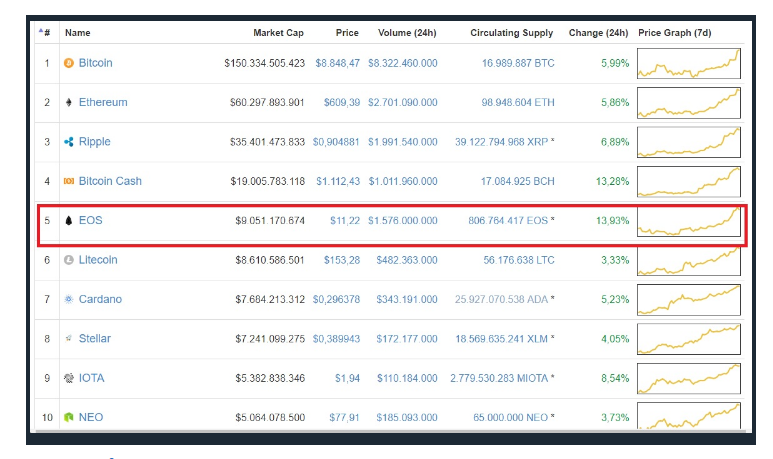Image resolution: width=773 pixels, height=459 pixels.
Task: Open the Bitcoin name link
Action: tap(96, 63)
